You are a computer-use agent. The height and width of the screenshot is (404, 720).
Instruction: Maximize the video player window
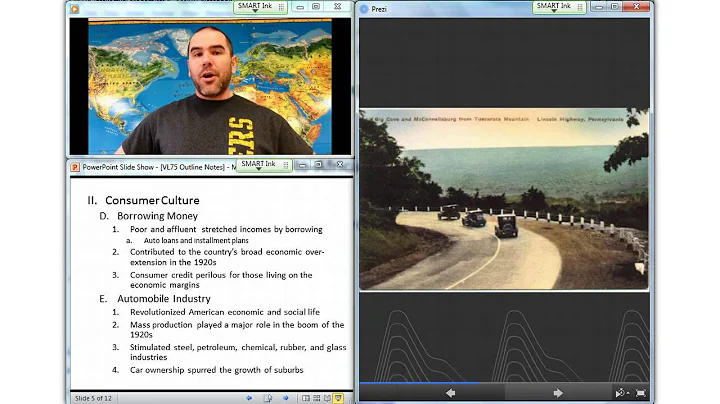pyautogui.click(x=316, y=7)
